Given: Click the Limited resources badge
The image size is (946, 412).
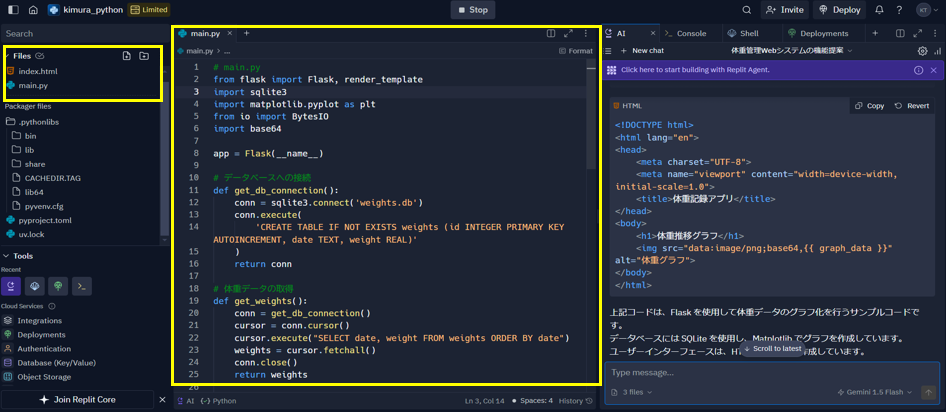Looking at the screenshot, I should coord(148,10).
